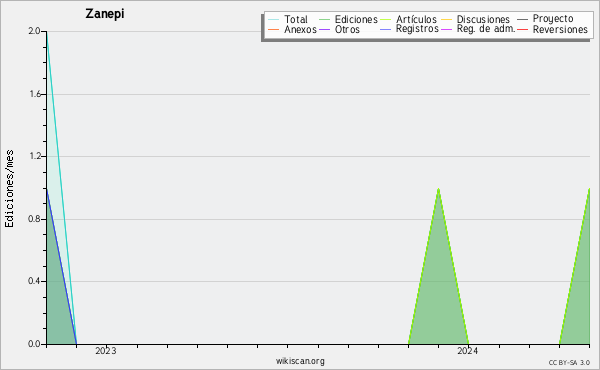Select the 'Proyecto' legend label
Viewport: 600px width, 370px height.
pos(553,19)
